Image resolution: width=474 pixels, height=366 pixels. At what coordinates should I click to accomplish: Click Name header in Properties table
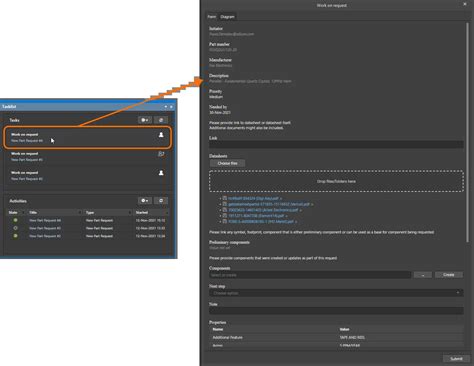tap(218, 329)
